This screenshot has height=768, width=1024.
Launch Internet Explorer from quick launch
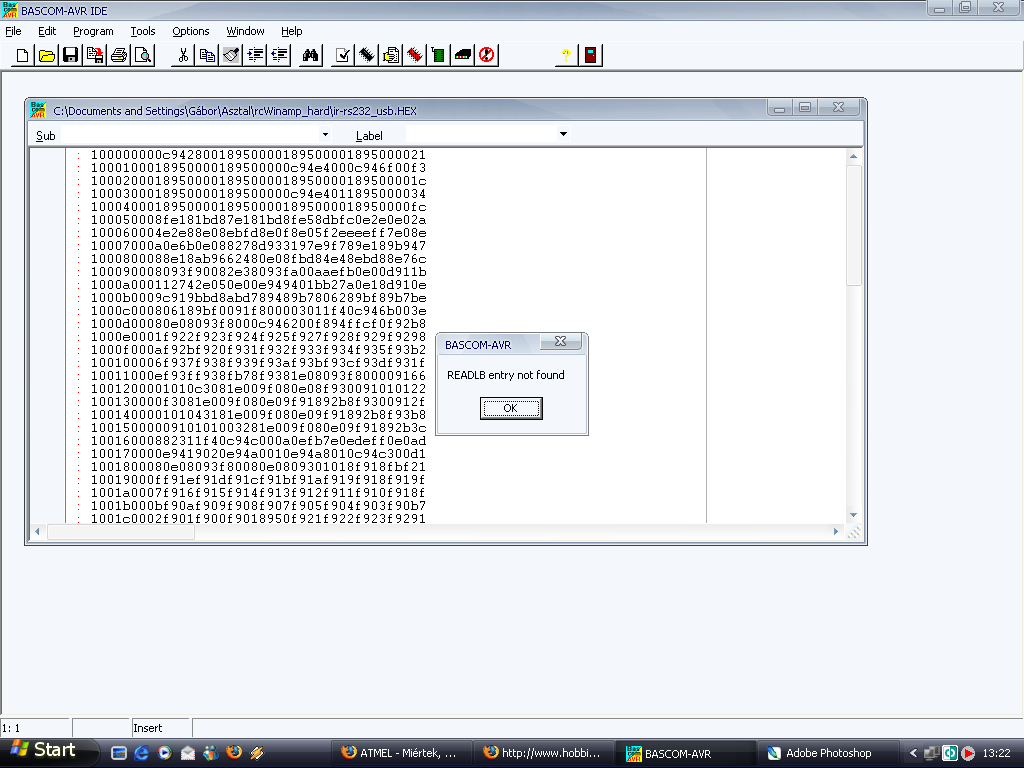[141, 753]
